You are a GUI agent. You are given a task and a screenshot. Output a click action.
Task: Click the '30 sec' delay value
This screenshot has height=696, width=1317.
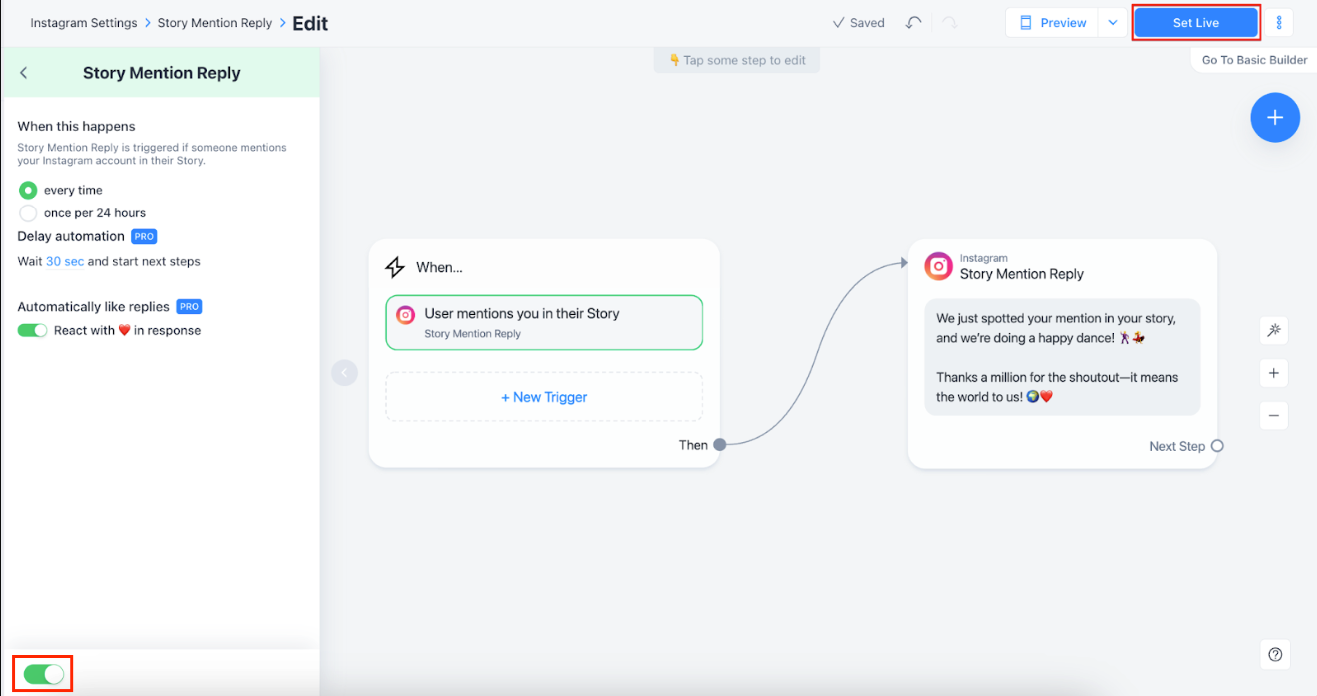(65, 262)
